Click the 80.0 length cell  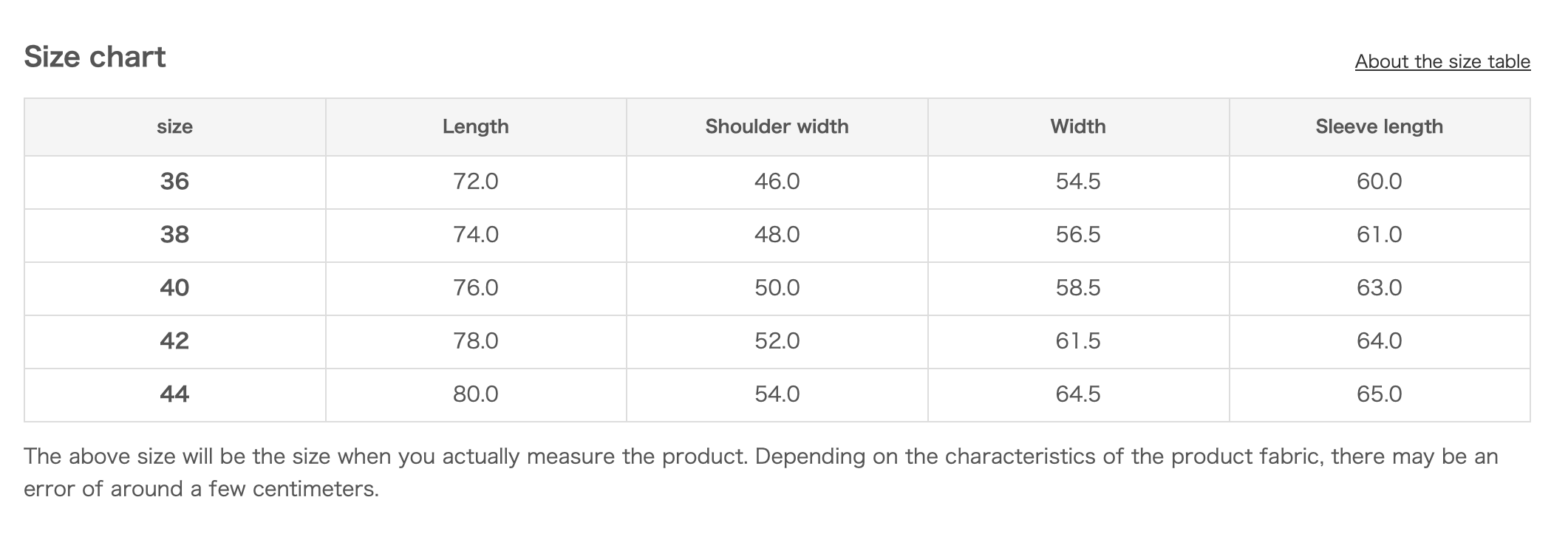tap(475, 394)
